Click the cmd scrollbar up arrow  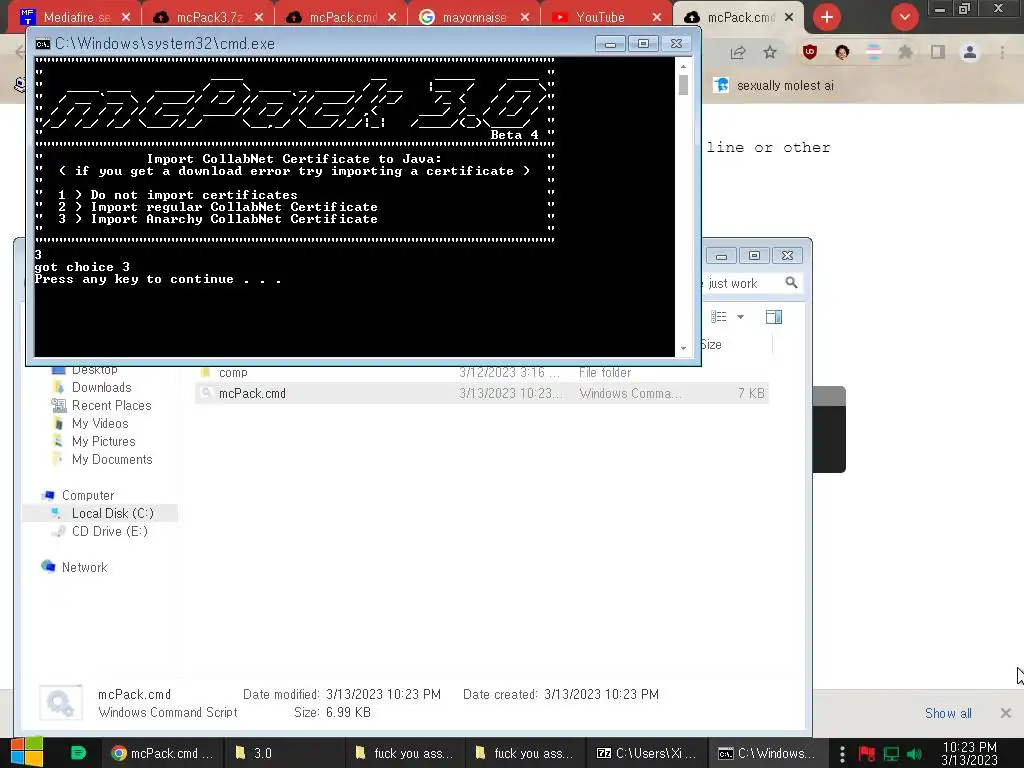[x=683, y=66]
